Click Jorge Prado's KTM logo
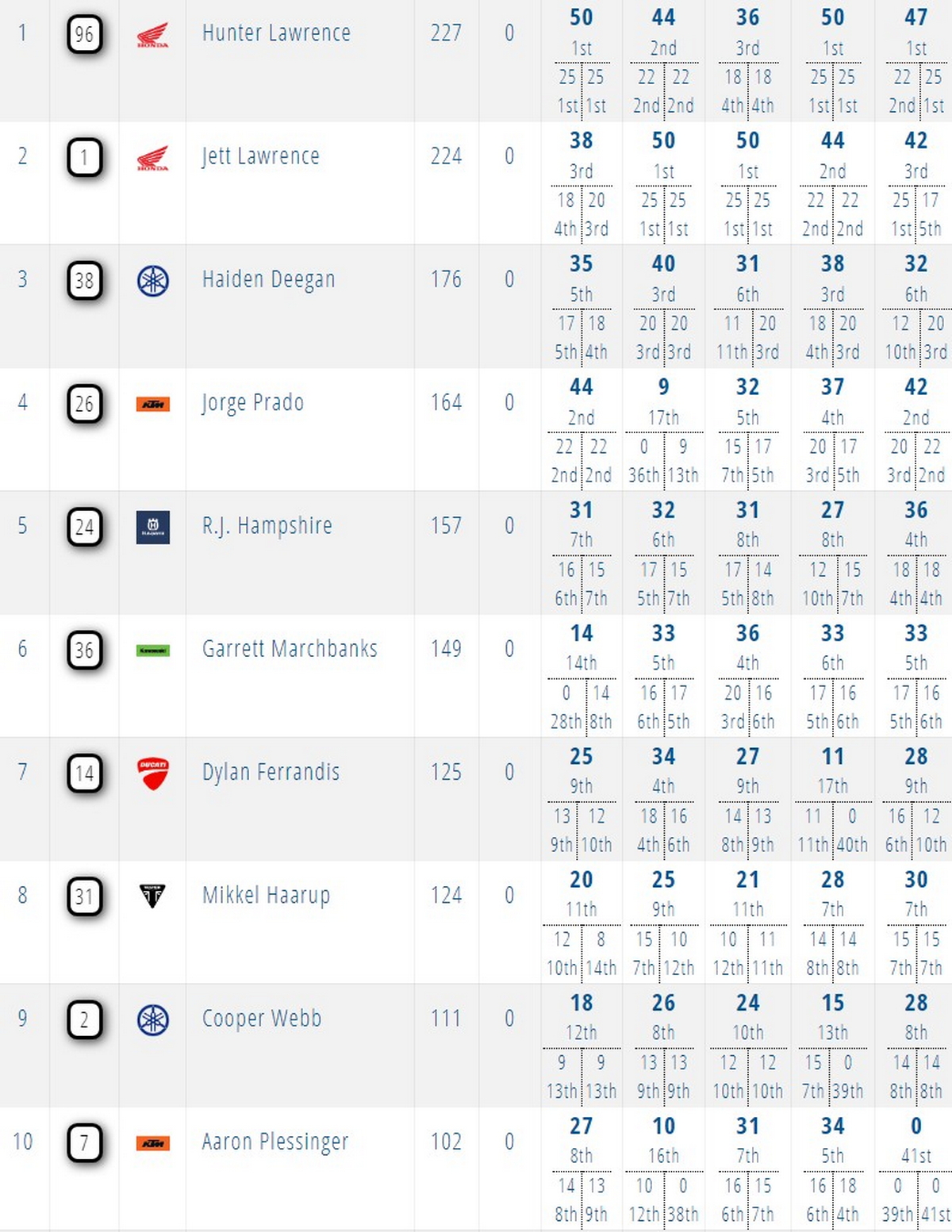This screenshot has height=1232, width=952. coord(152,405)
